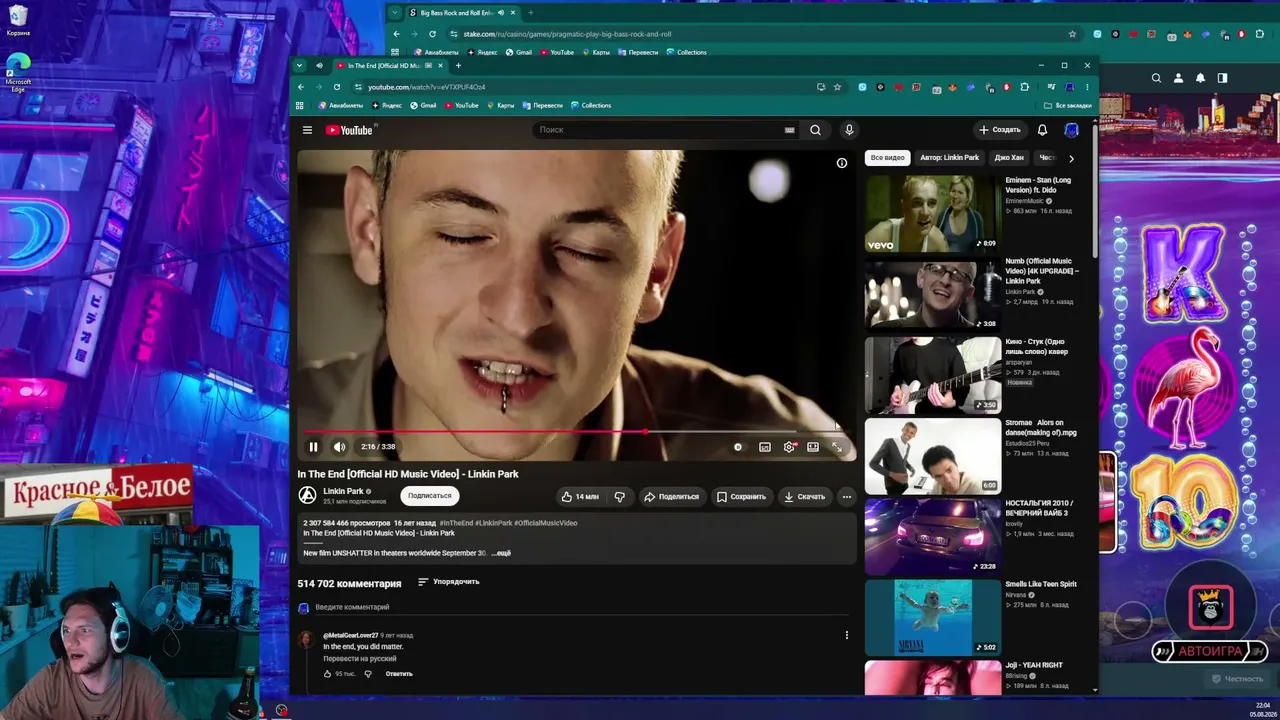
Task: Open YouTube account avatar menu
Action: [1071, 130]
